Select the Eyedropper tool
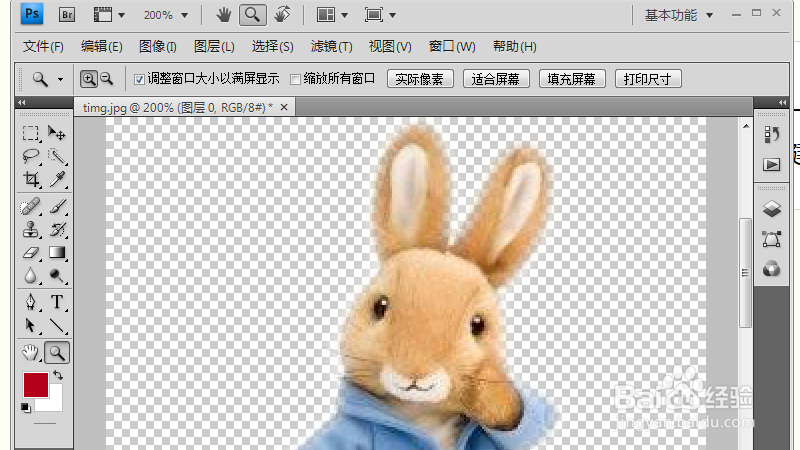The image size is (800, 450). pyautogui.click(x=57, y=179)
